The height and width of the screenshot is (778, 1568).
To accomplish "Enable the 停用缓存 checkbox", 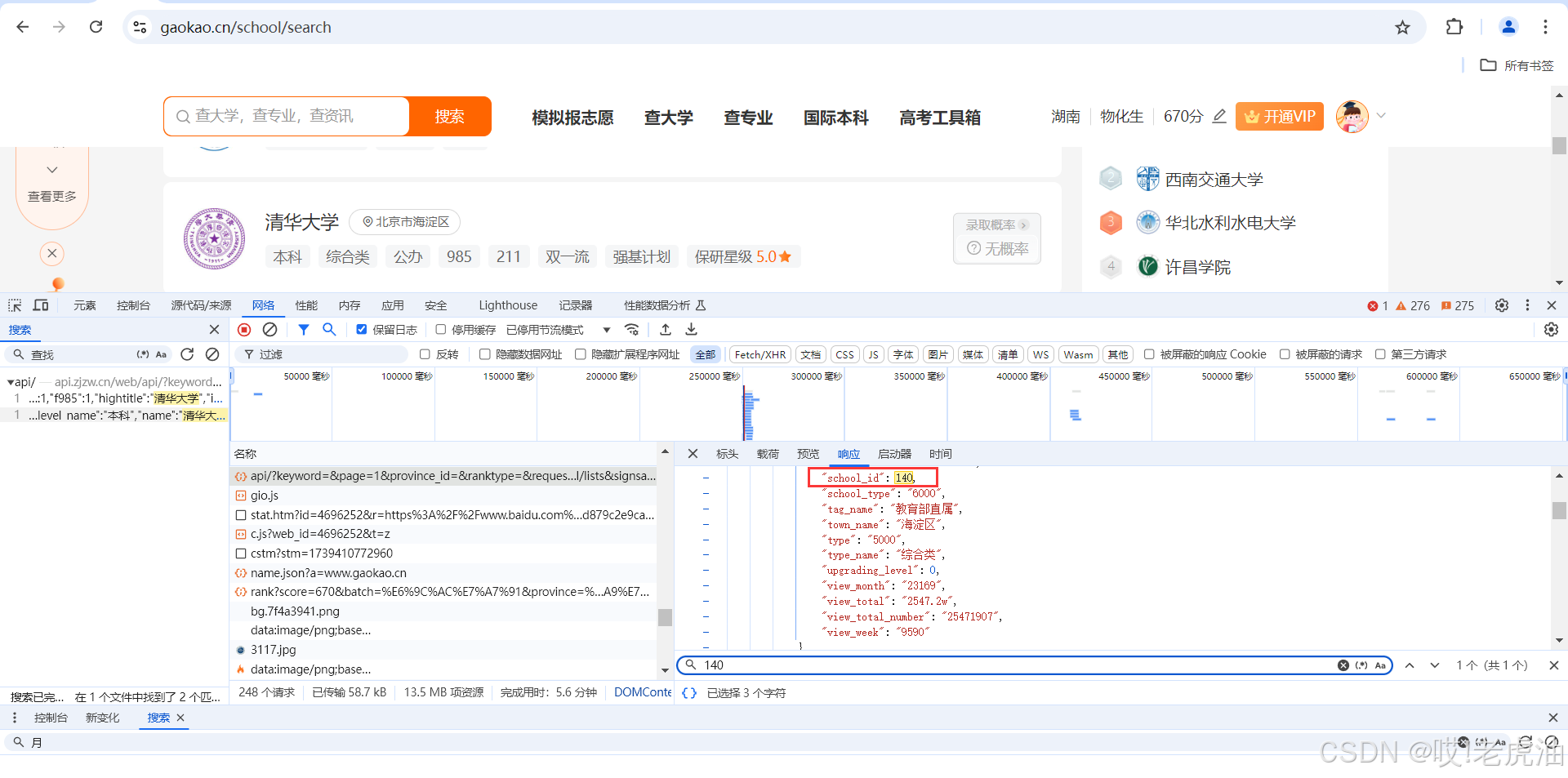I will (441, 330).
